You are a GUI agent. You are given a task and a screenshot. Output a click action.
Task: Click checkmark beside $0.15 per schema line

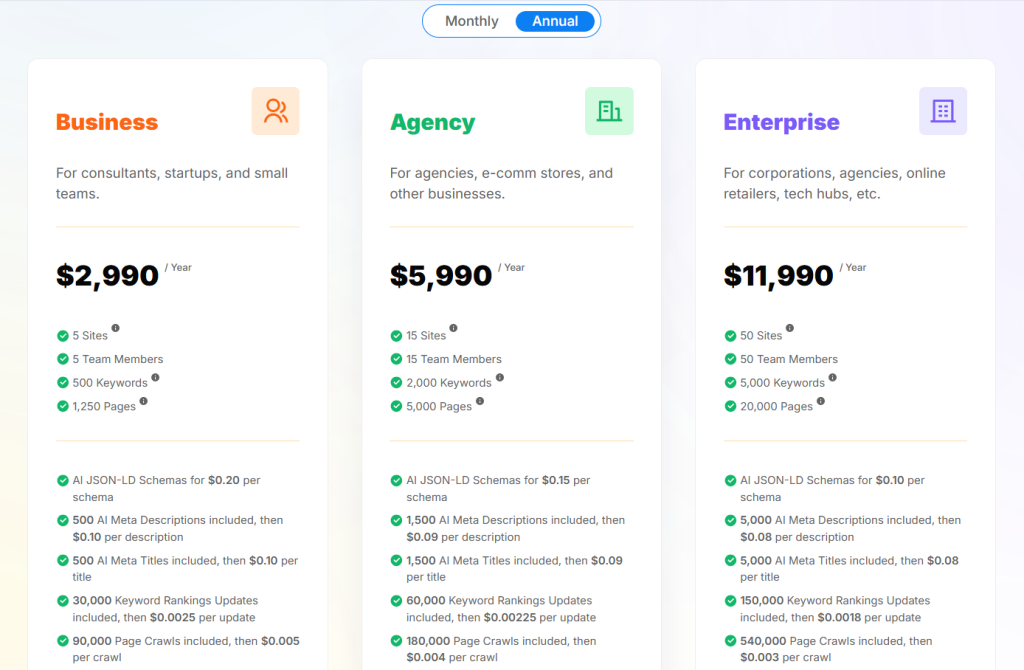pos(396,481)
